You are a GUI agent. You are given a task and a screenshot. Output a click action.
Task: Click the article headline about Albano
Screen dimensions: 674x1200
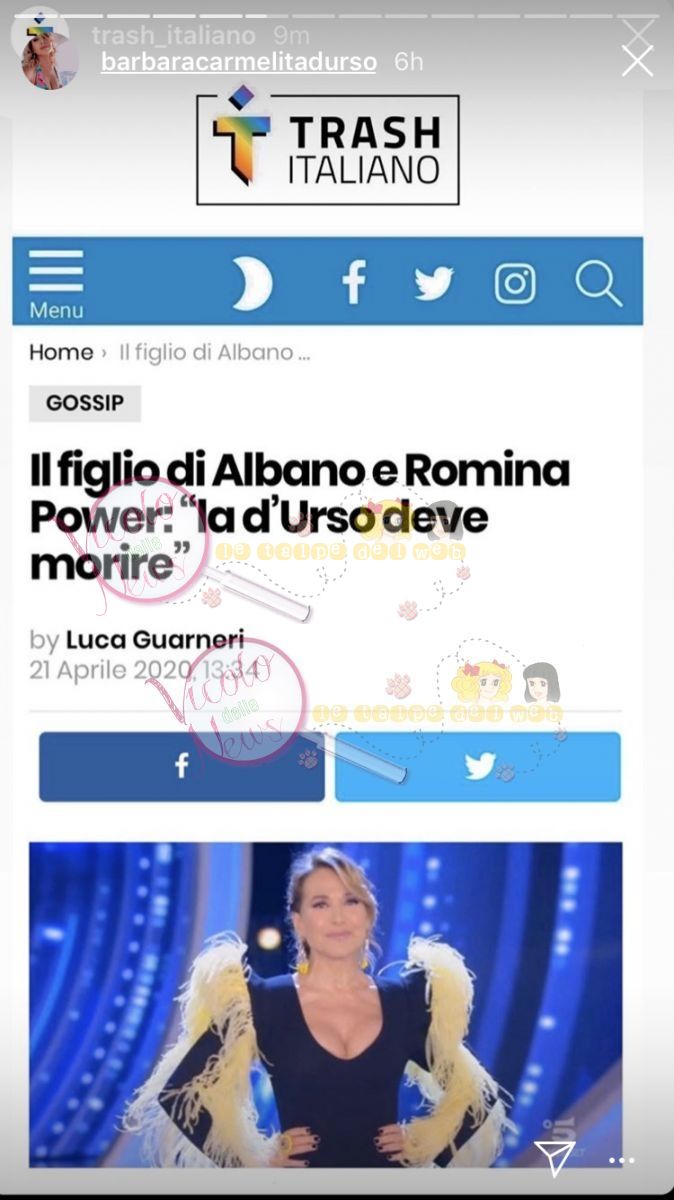[x=299, y=516]
